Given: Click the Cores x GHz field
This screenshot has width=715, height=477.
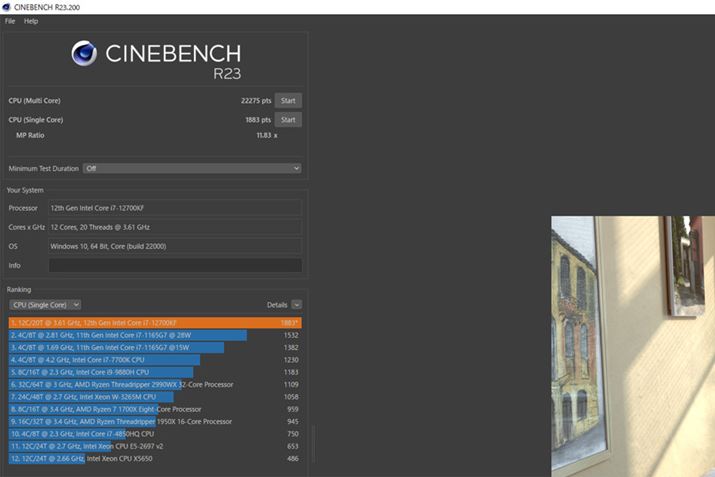Looking at the screenshot, I should click(x=175, y=227).
